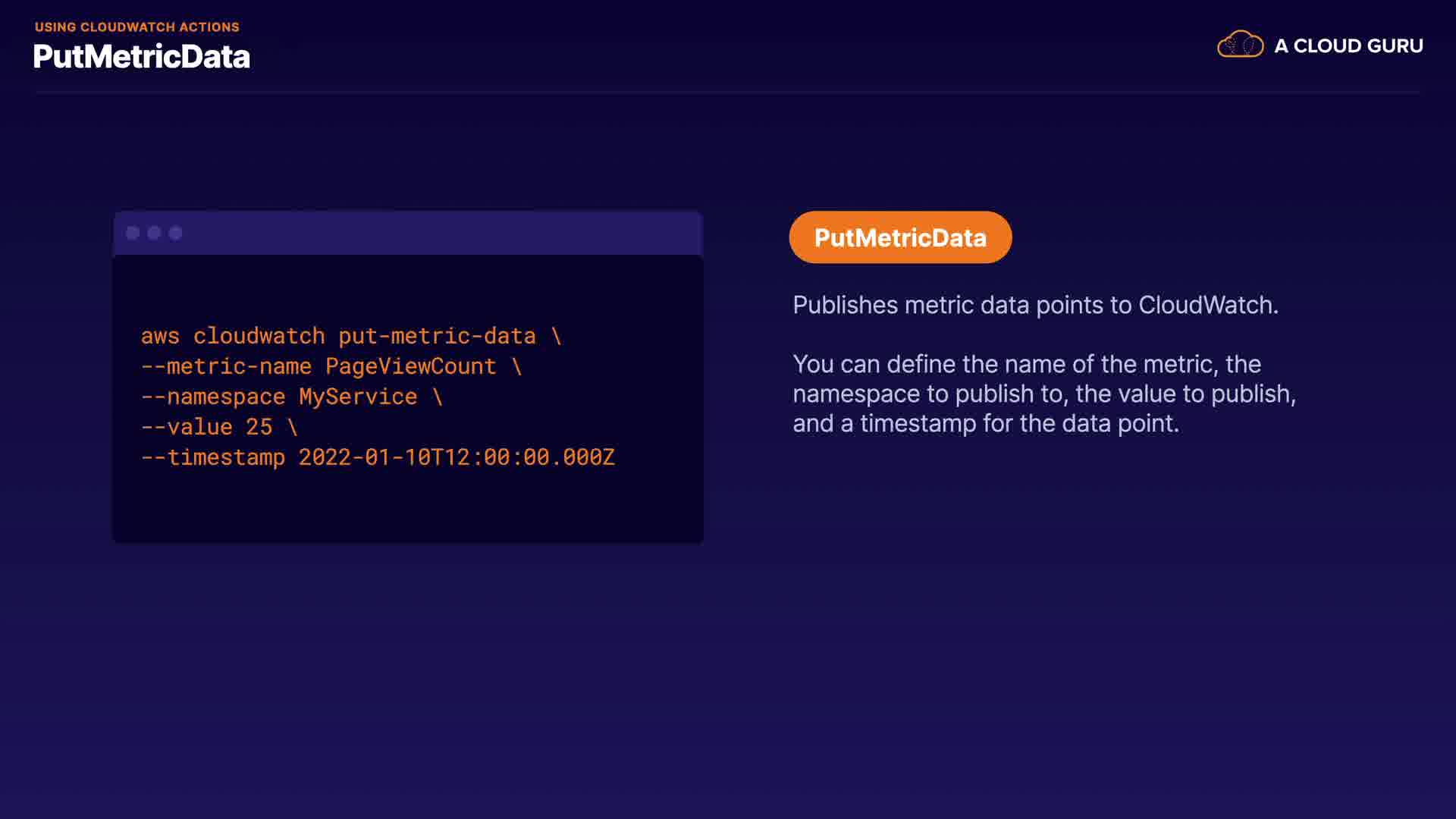Click the USING CLOUDWATCH ACTIONS subtitle
1456x819 pixels.
click(x=137, y=27)
